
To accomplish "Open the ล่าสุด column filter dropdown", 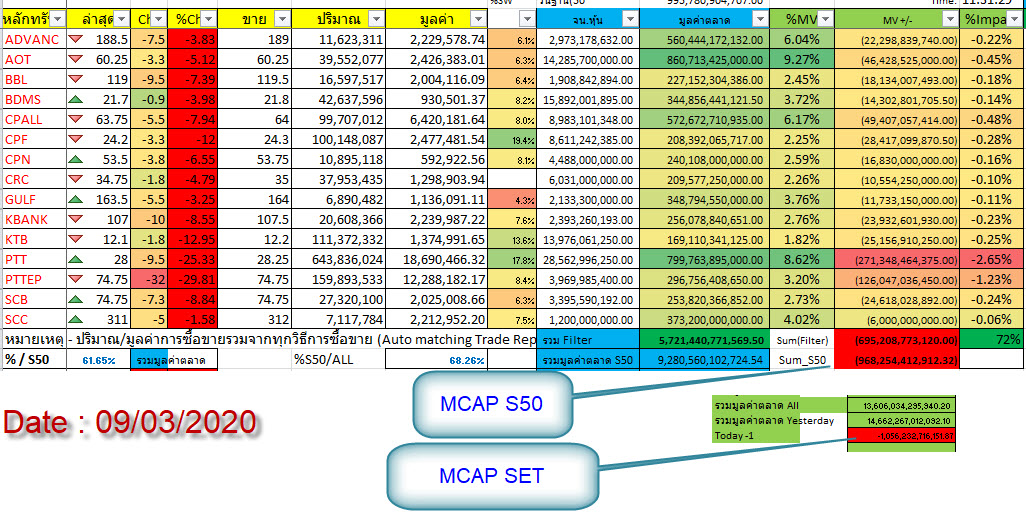I will 120,19.
